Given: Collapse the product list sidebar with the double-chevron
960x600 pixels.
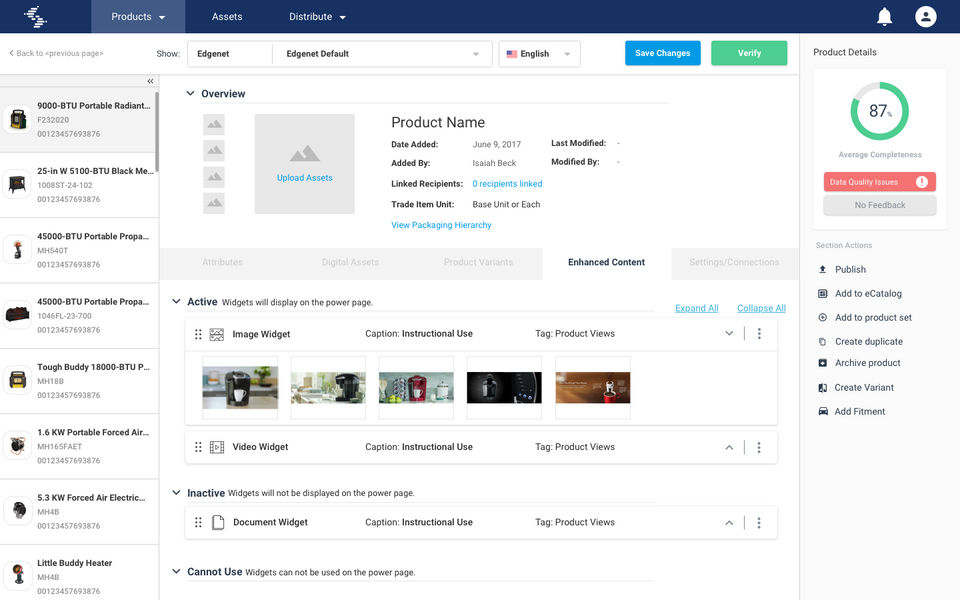Looking at the screenshot, I should coord(150,81).
